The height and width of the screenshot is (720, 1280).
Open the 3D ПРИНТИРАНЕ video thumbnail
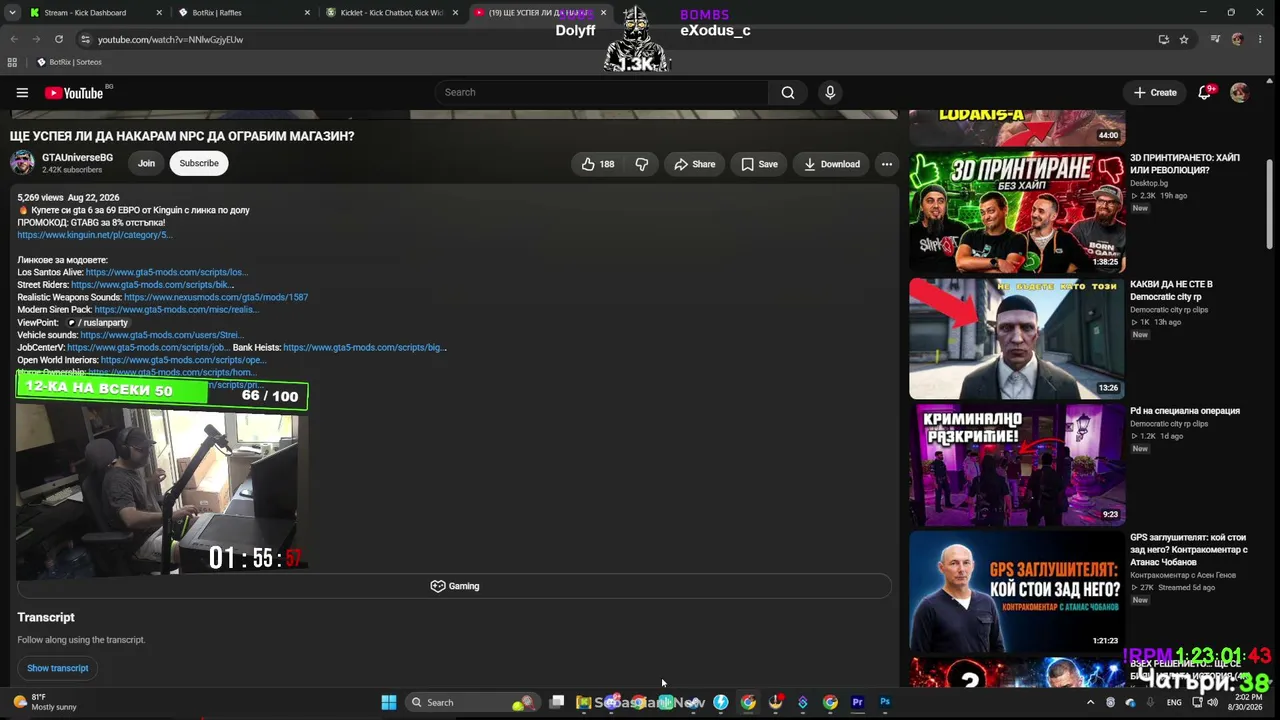(1017, 212)
